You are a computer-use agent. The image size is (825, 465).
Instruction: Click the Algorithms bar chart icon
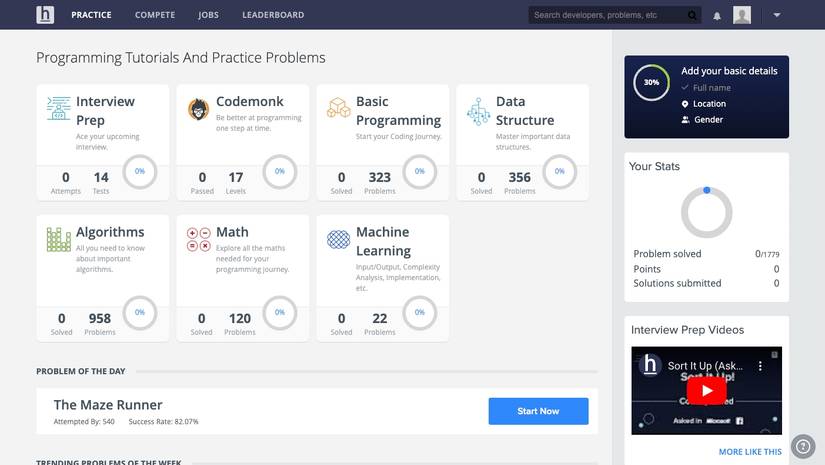(58, 239)
